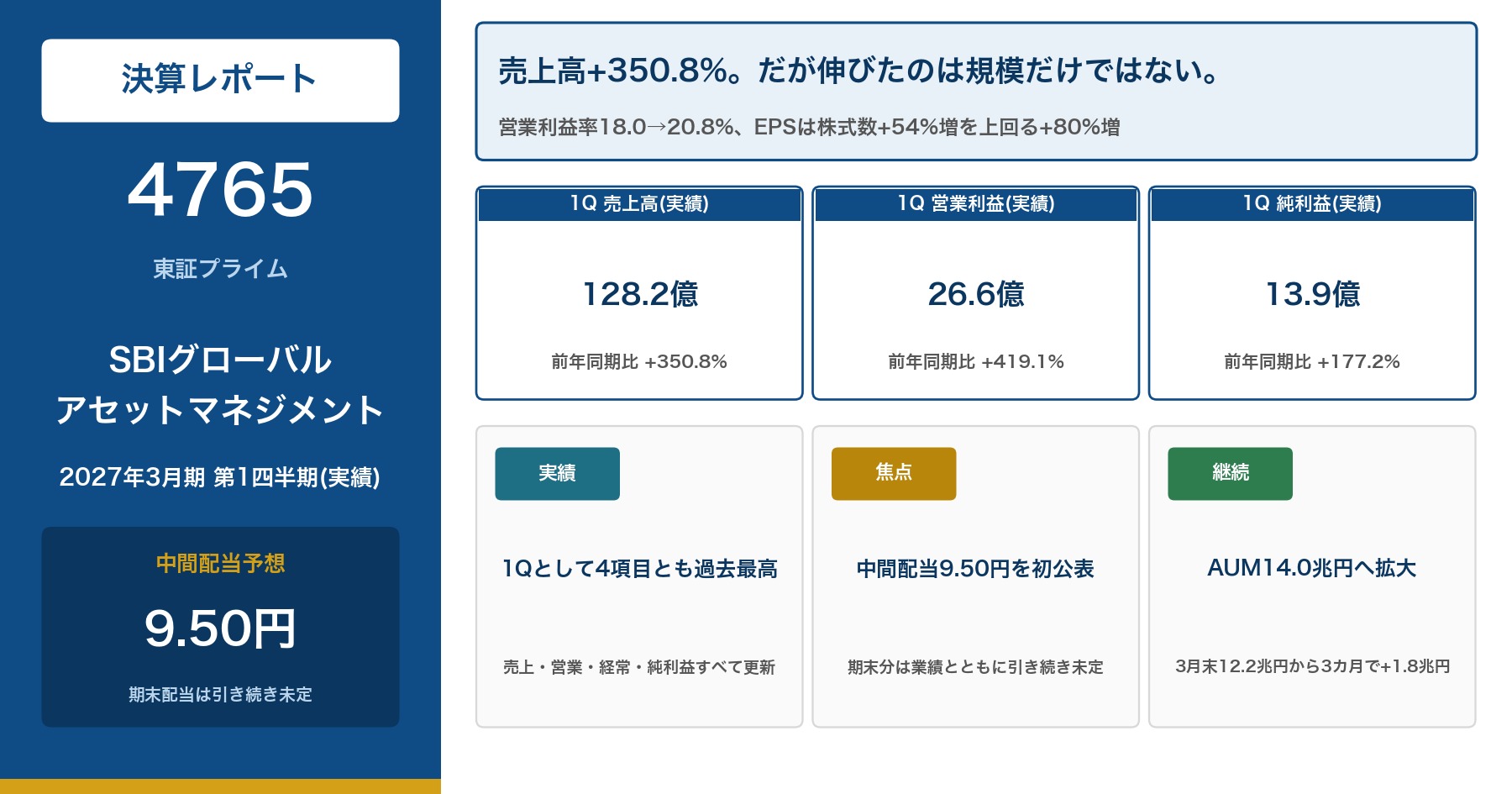The width and height of the screenshot is (1512, 794).
Task: Click AUM14.0兆円へ拡大 text
Action: pos(1312,569)
